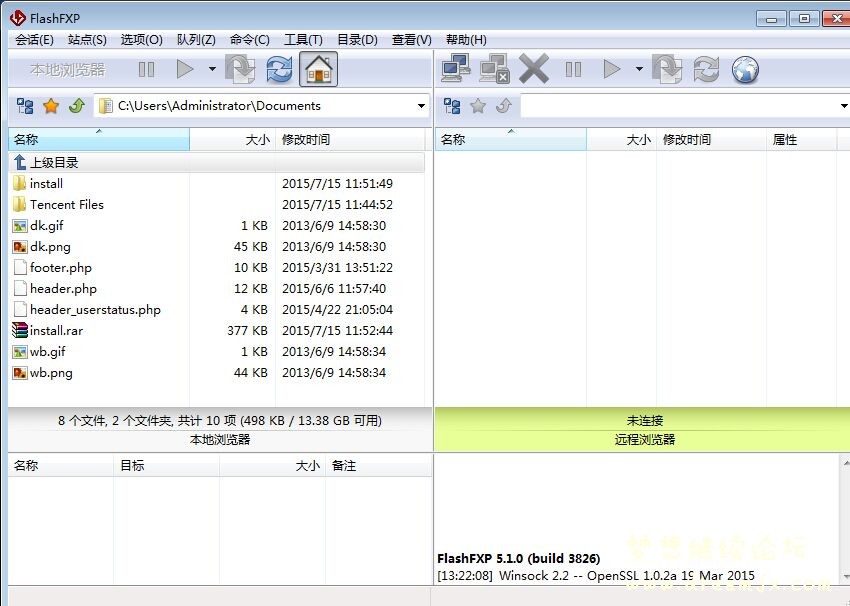The image size is (850, 606).
Task: Open the 队列(Z) menu
Action: [196, 40]
